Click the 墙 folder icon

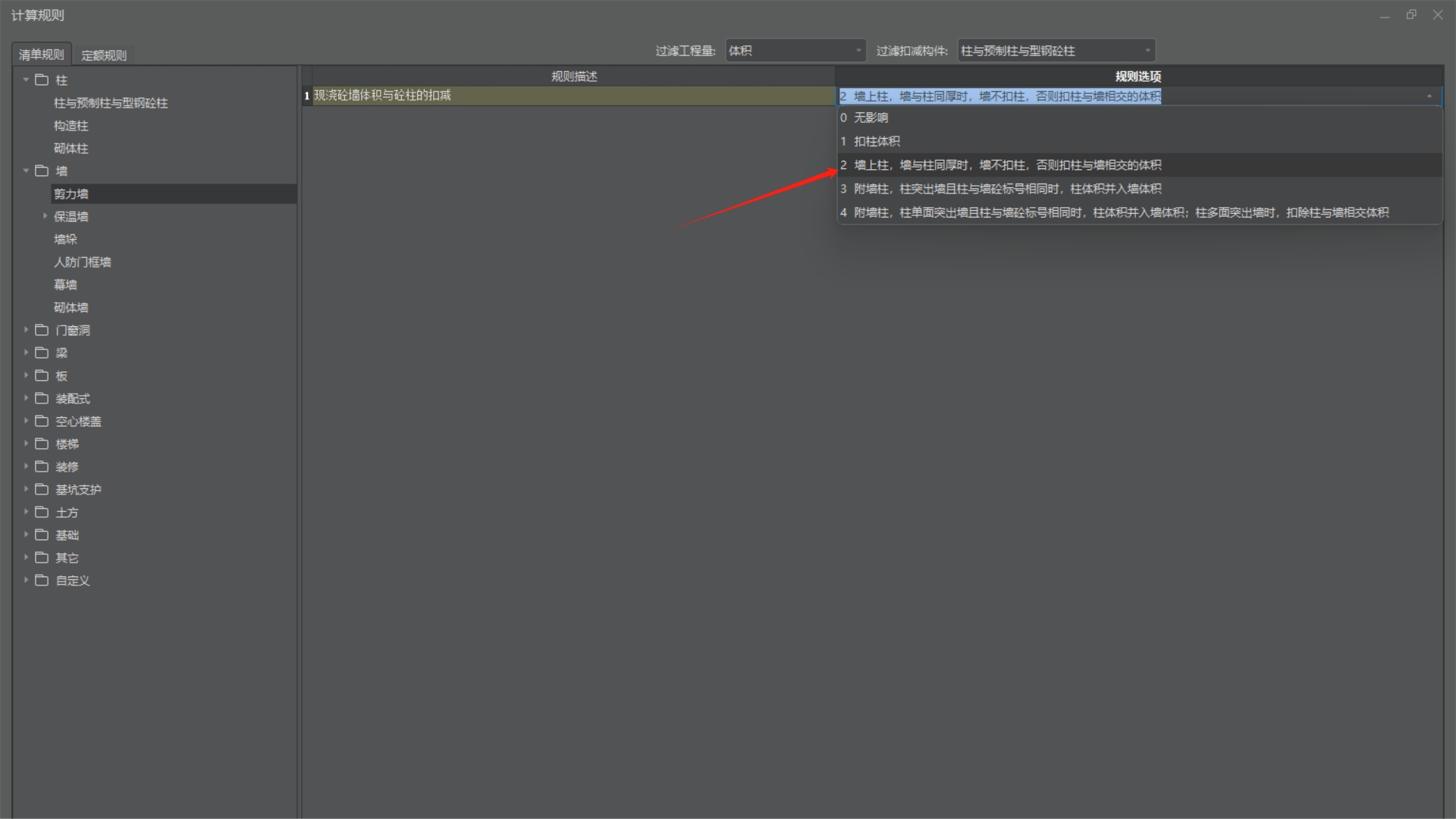click(x=42, y=171)
